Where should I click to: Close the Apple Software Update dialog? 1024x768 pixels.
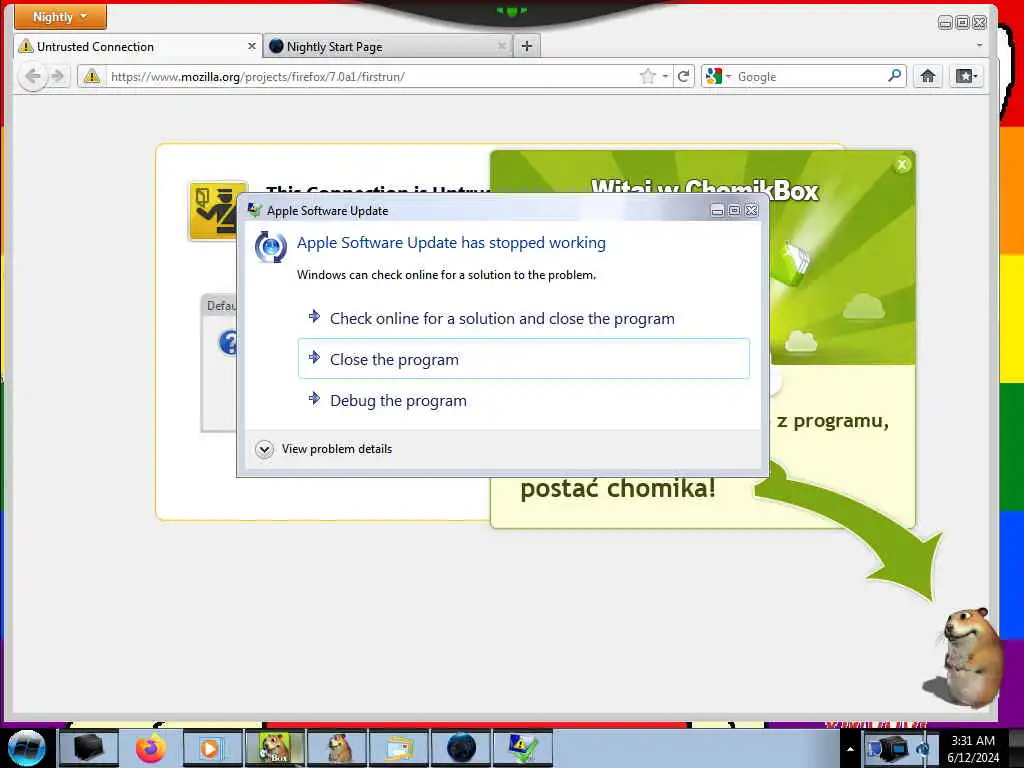tap(752, 210)
